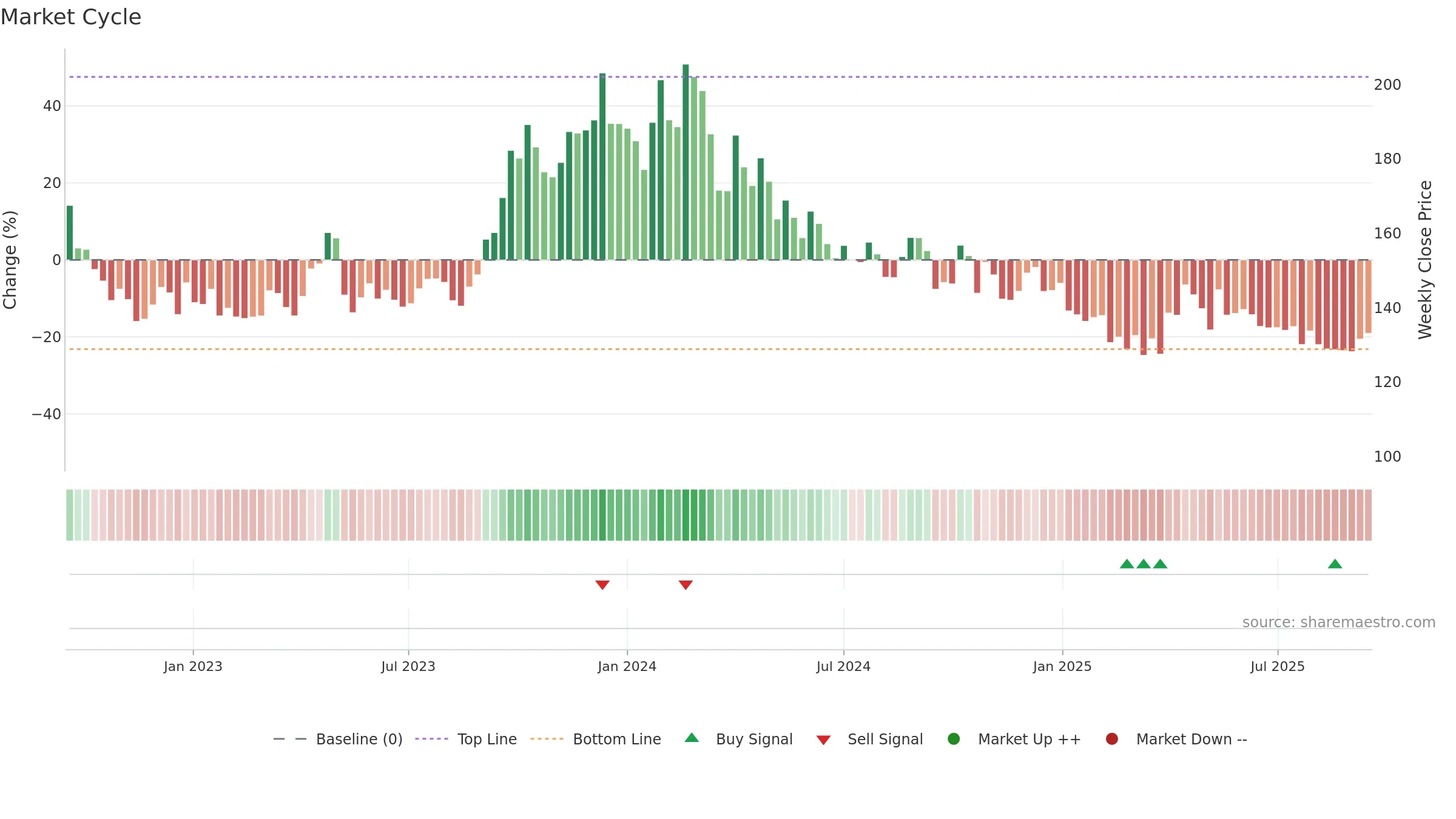
Task: Select the sell signal triangle after Jan 2024
Action: pos(686,585)
